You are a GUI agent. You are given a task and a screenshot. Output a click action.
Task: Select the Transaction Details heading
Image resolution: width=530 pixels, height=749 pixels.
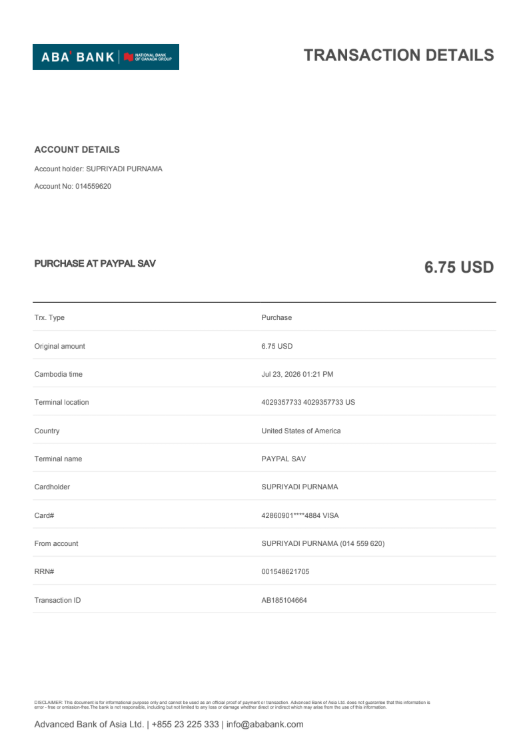pos(399,55)
